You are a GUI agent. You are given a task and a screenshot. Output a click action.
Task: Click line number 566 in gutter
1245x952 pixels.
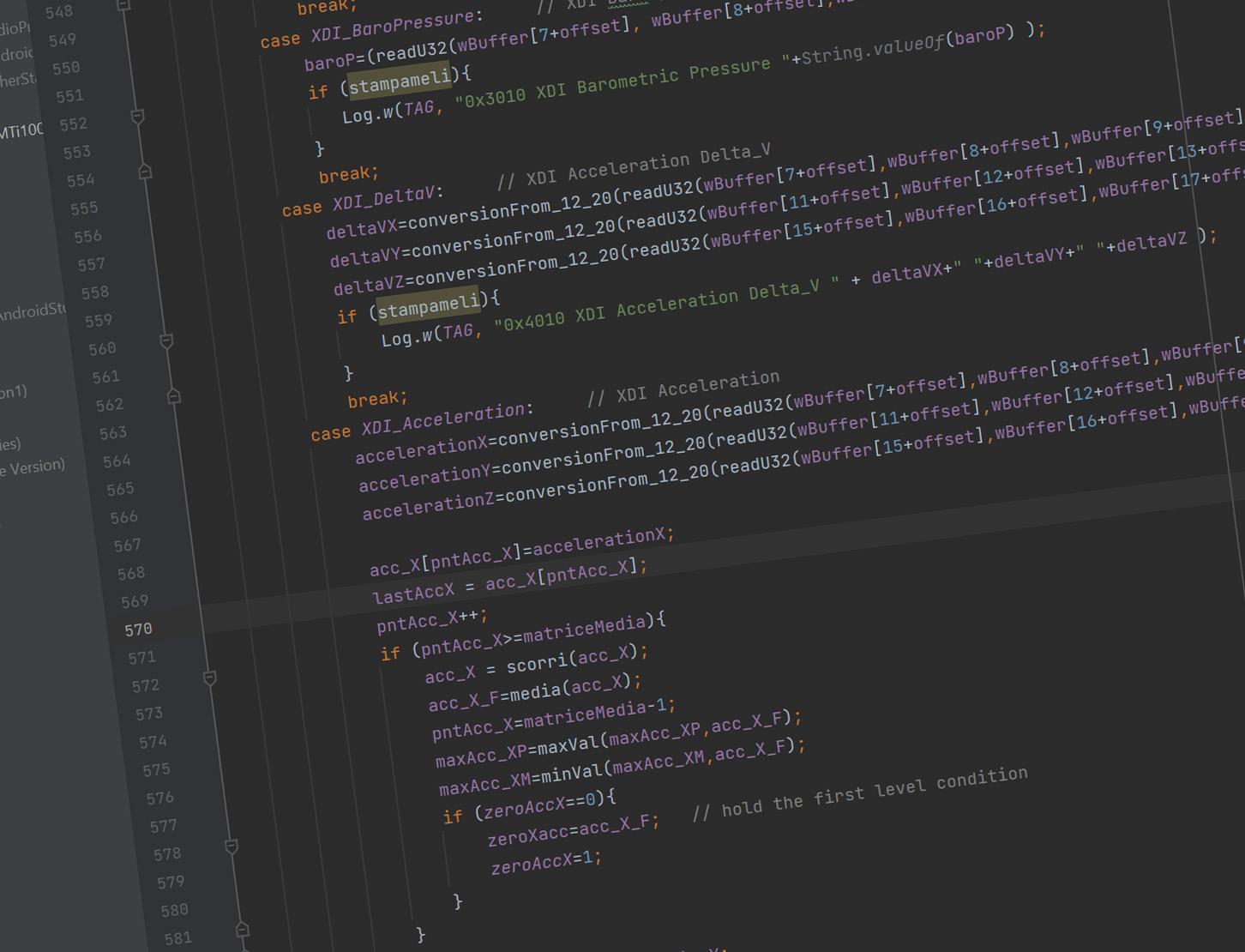pyautogui.click(x=123, y=517)
